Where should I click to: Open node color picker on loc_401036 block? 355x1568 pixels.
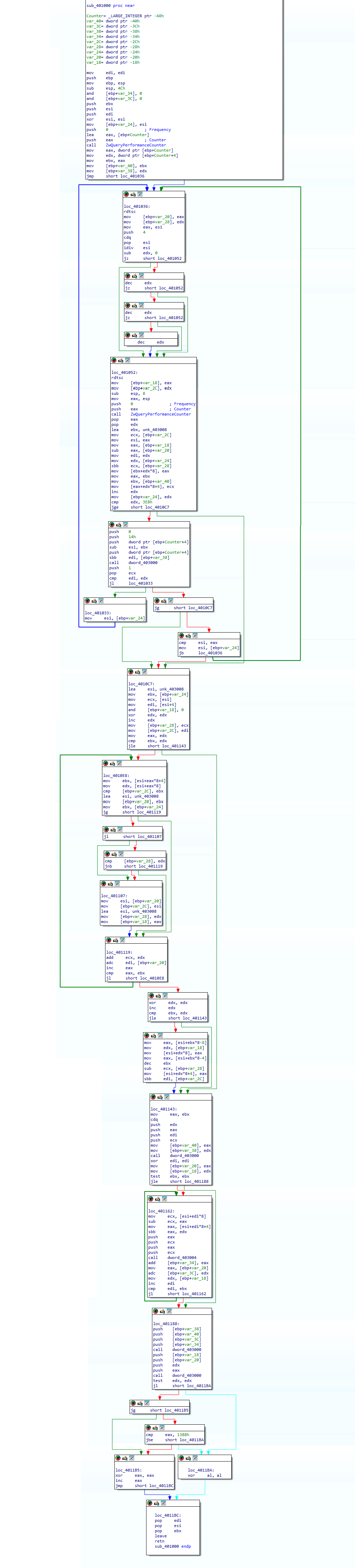[126, 194]
